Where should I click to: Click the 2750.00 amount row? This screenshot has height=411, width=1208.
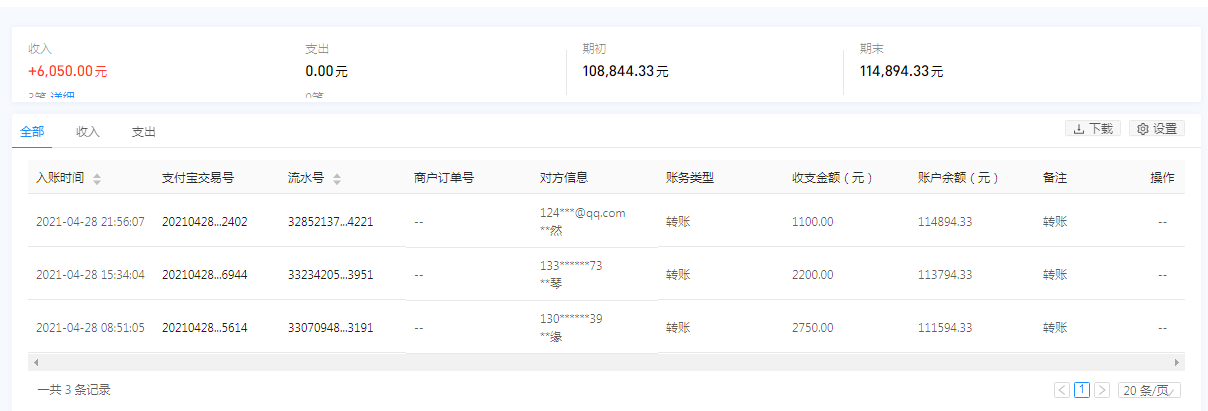[x=812, y=327]
